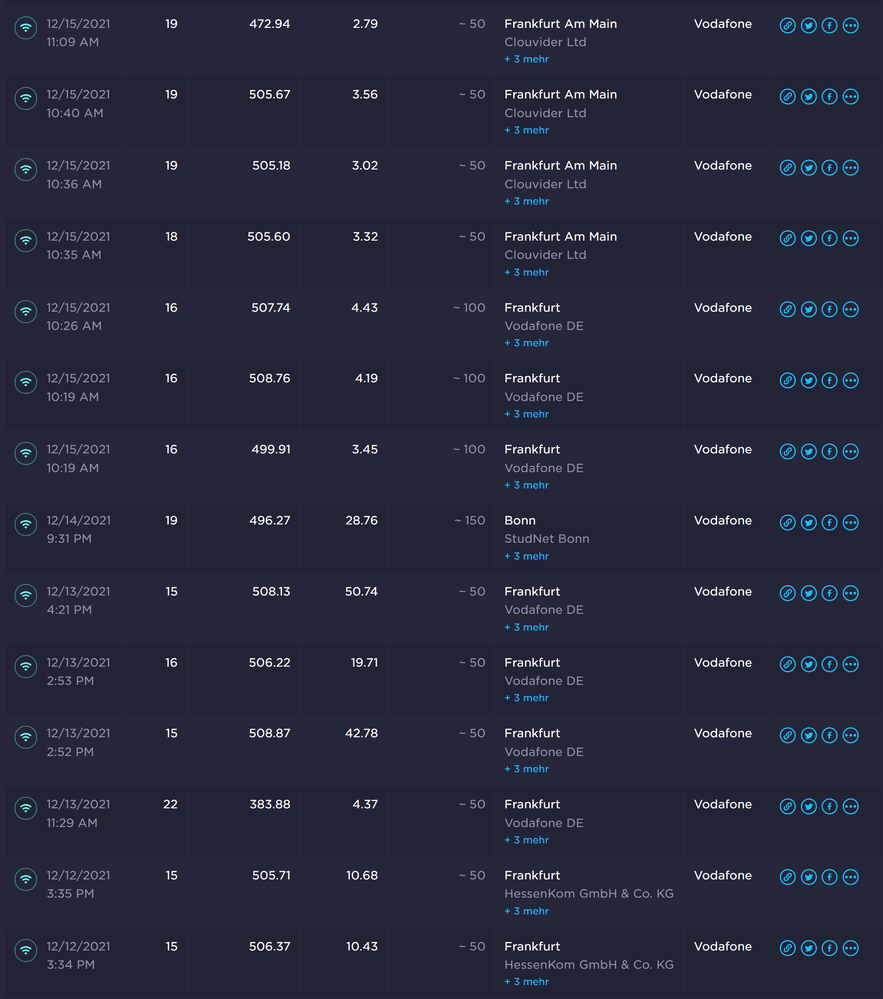Expand '+ 3 mehr' in the 3:34 PM row

pyautogui.click(x=526, y=982)
